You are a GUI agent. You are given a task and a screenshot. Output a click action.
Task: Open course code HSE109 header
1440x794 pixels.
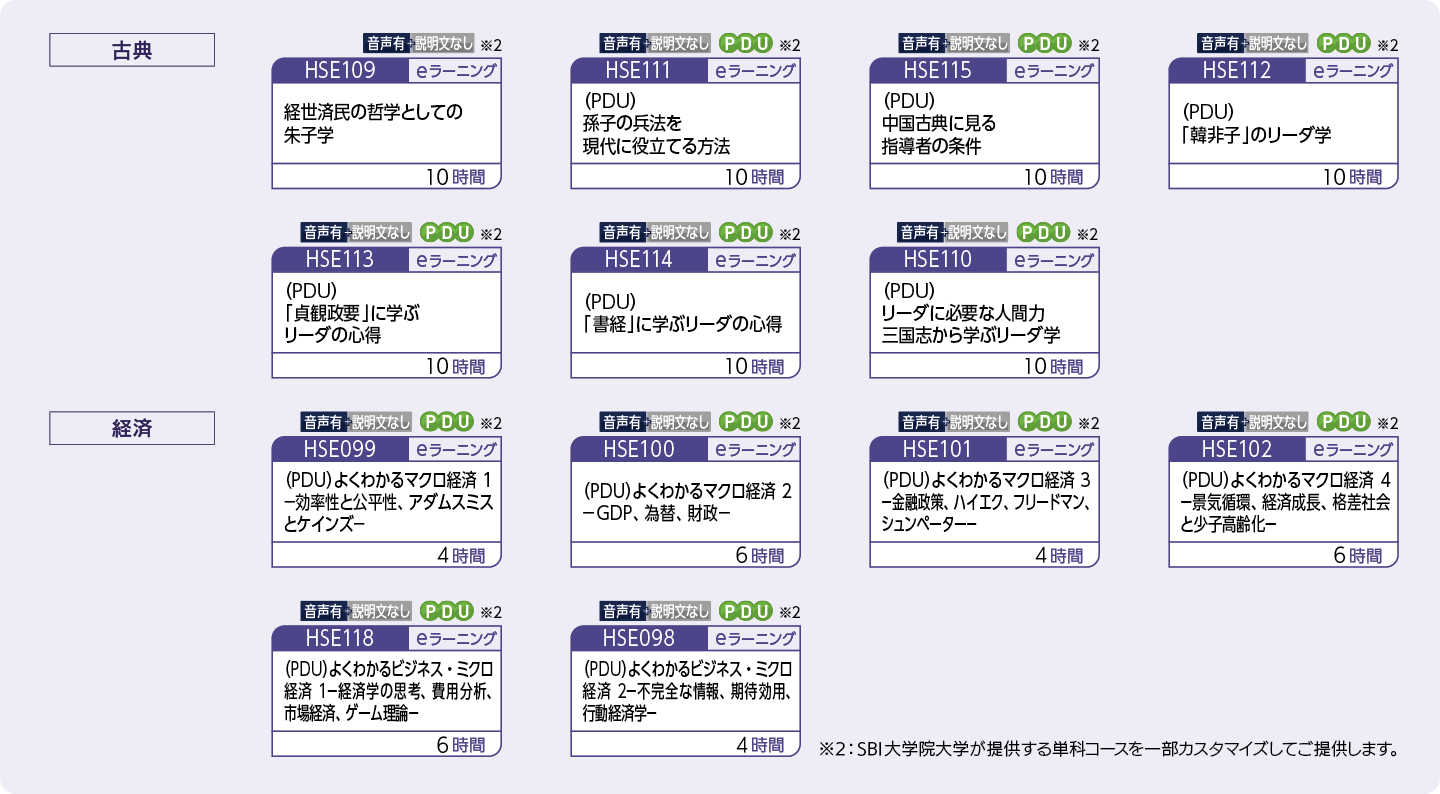pyautogui.click(x=340, y=71)
